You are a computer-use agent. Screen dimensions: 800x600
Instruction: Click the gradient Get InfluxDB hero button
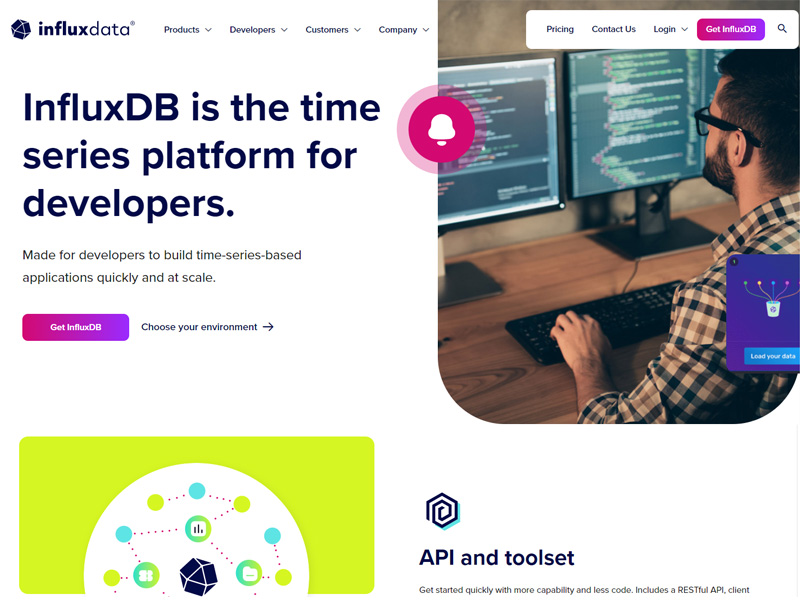point(75,327)
